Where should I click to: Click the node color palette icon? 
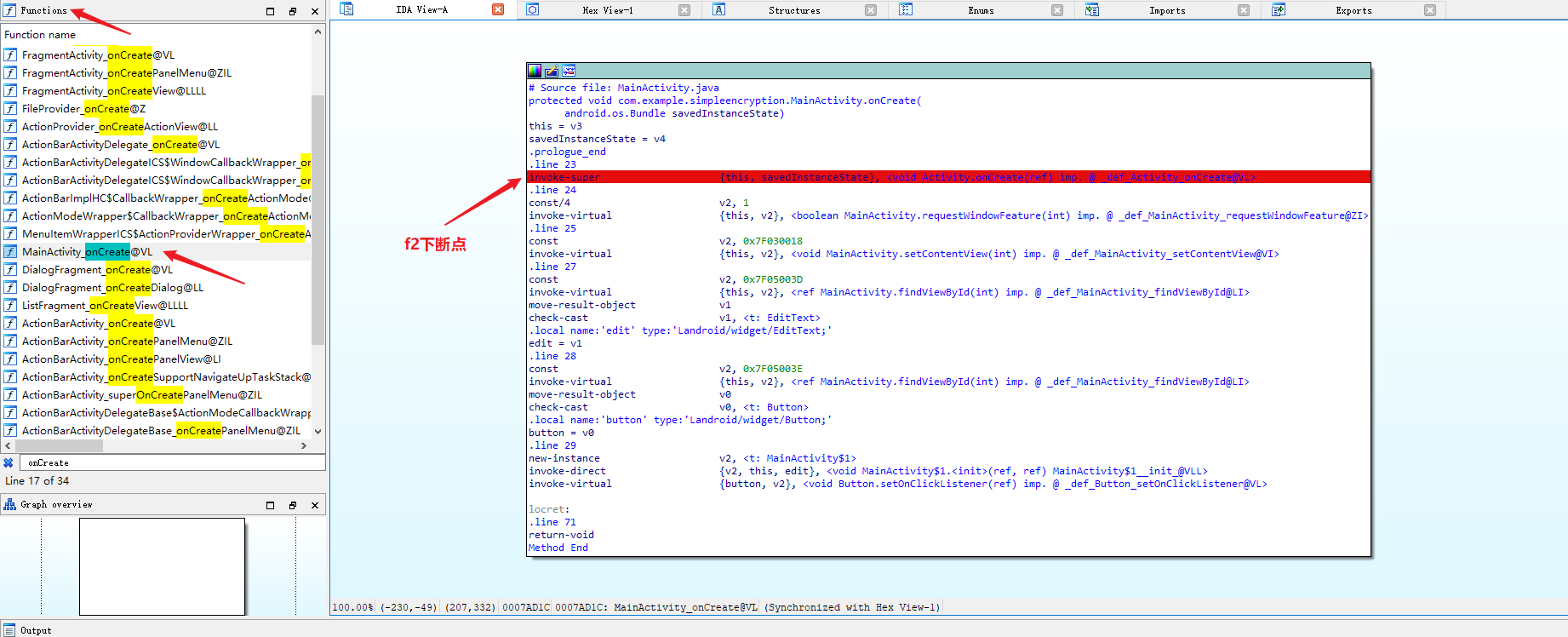[535, 71]
